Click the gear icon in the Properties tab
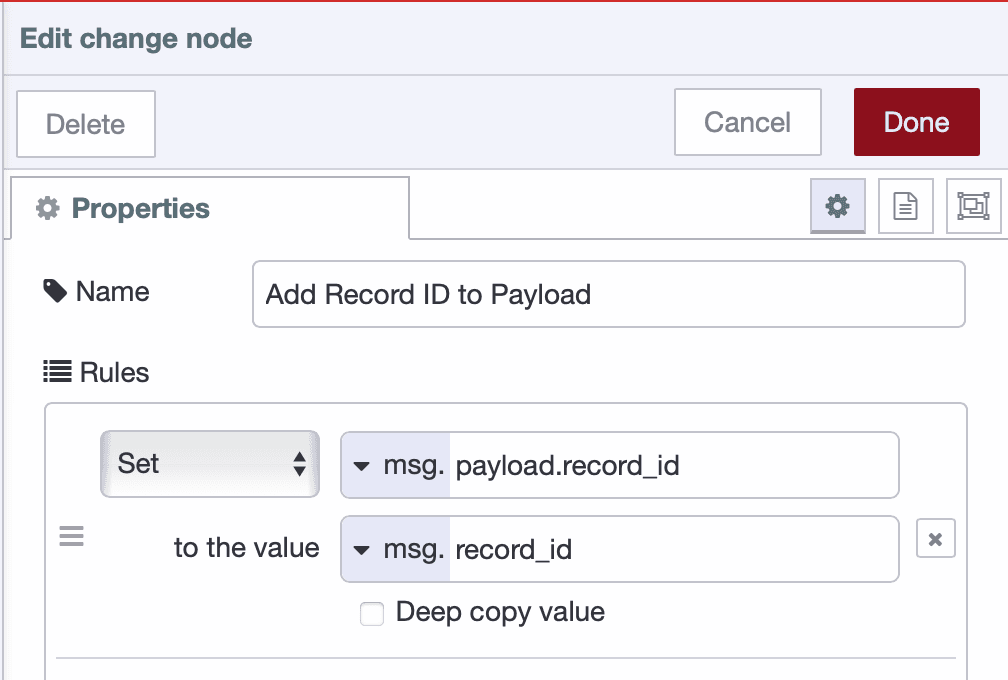Viewport: 1008px width, 680px height. 47,208
